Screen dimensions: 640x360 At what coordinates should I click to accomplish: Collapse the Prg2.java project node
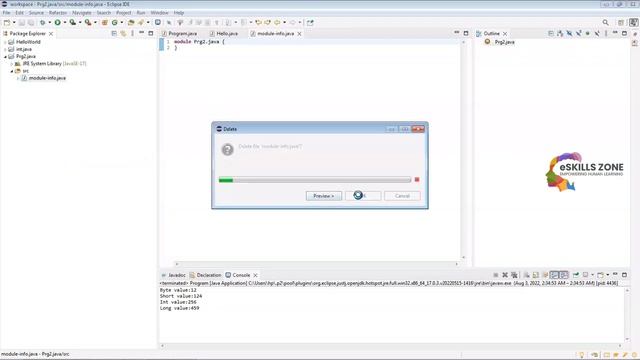pyautogui.click(x=5, y=57)
